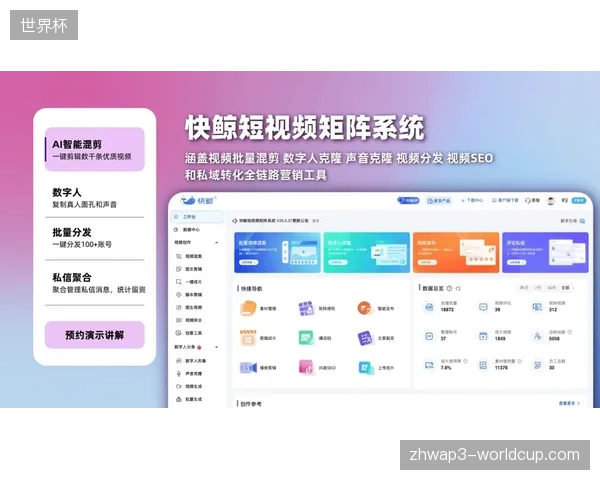Open the 爆店码 green icon
The height and width of the screenshot is (480, 600).
click(x=306, y=338)
